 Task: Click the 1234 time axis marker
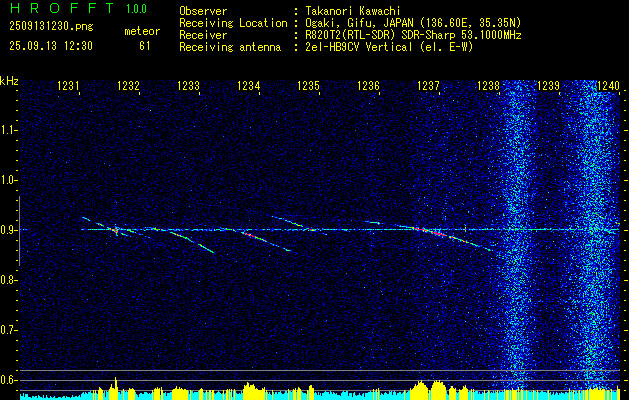249,85
